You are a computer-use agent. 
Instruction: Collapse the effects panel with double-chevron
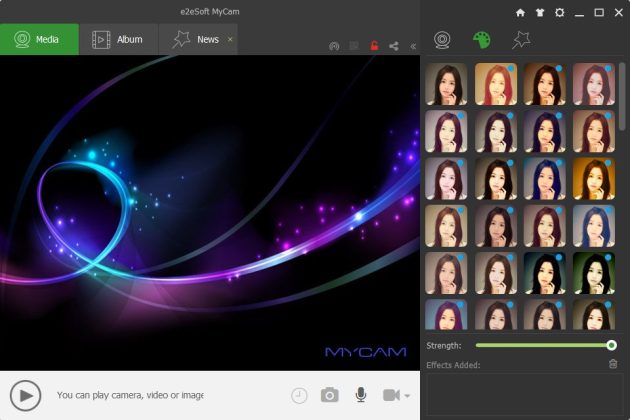click(x=413, y=46)
